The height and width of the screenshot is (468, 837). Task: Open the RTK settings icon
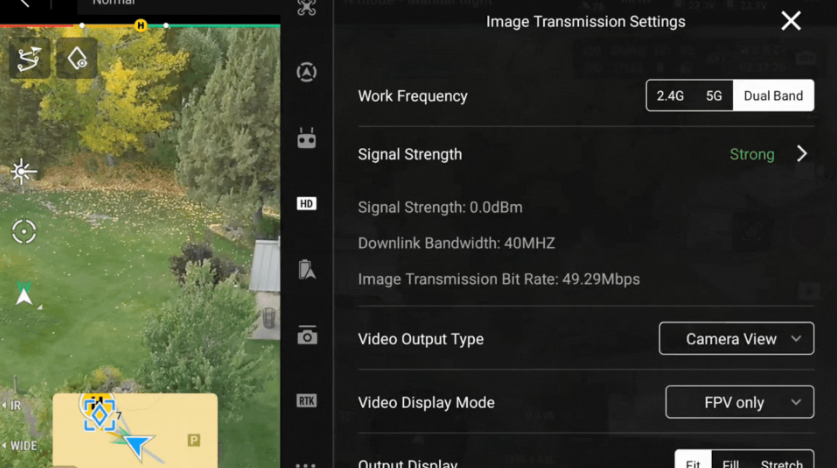pos(307,401)
